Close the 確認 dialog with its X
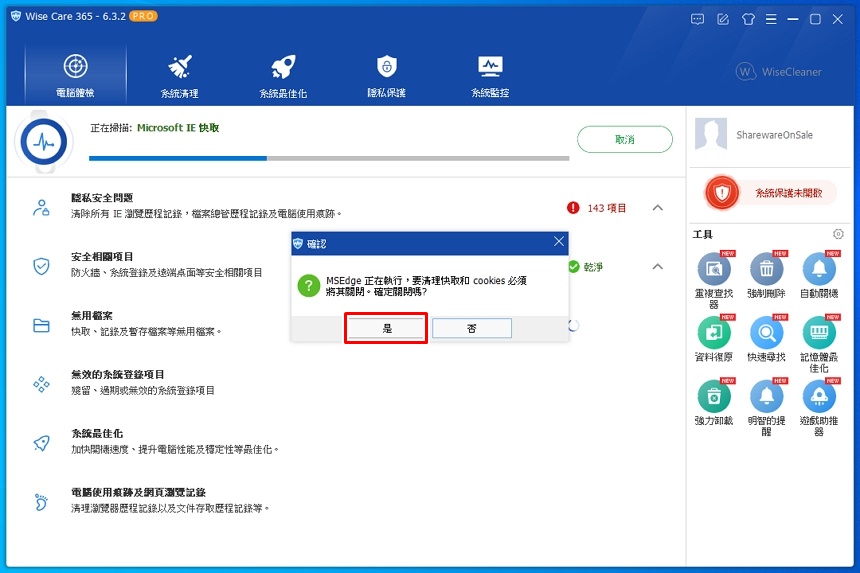The image size is (860, 573). click(x=558, y=242)
